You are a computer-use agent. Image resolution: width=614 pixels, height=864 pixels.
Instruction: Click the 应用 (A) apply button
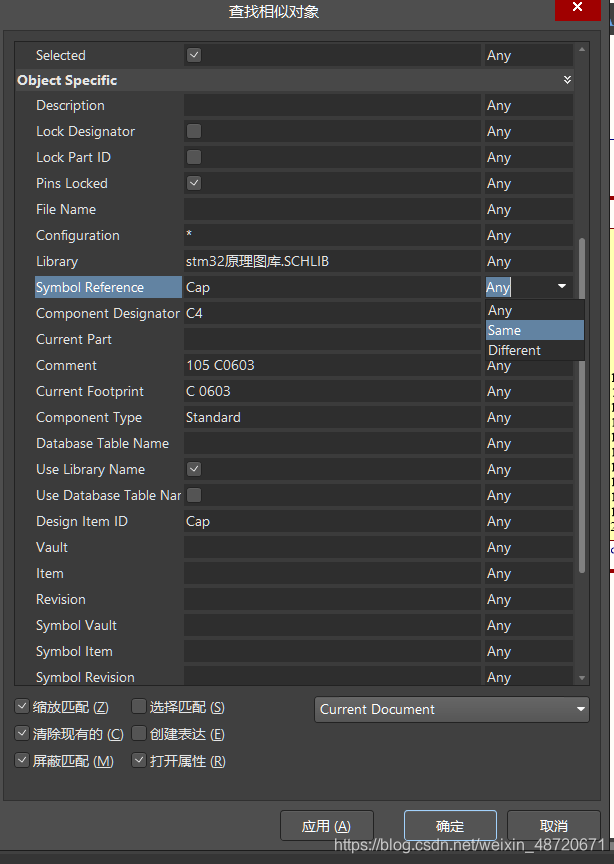click(326, 826)
